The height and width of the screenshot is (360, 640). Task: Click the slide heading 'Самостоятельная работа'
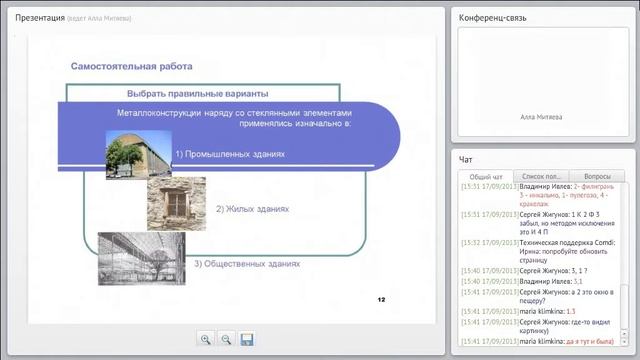(x=131, y=66)
